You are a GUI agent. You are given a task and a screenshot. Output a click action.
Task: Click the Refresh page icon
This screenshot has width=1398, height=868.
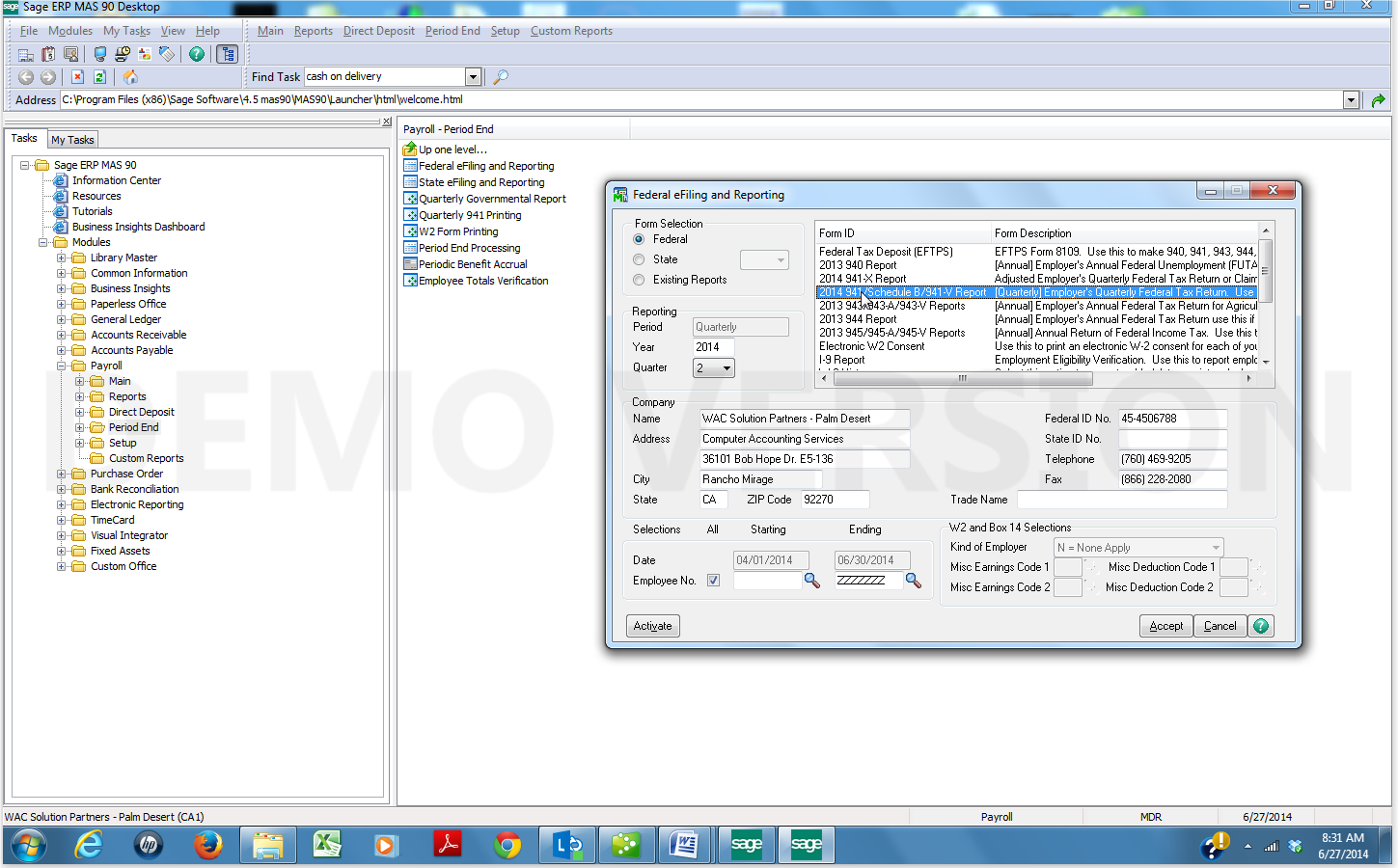pos(99,77)
